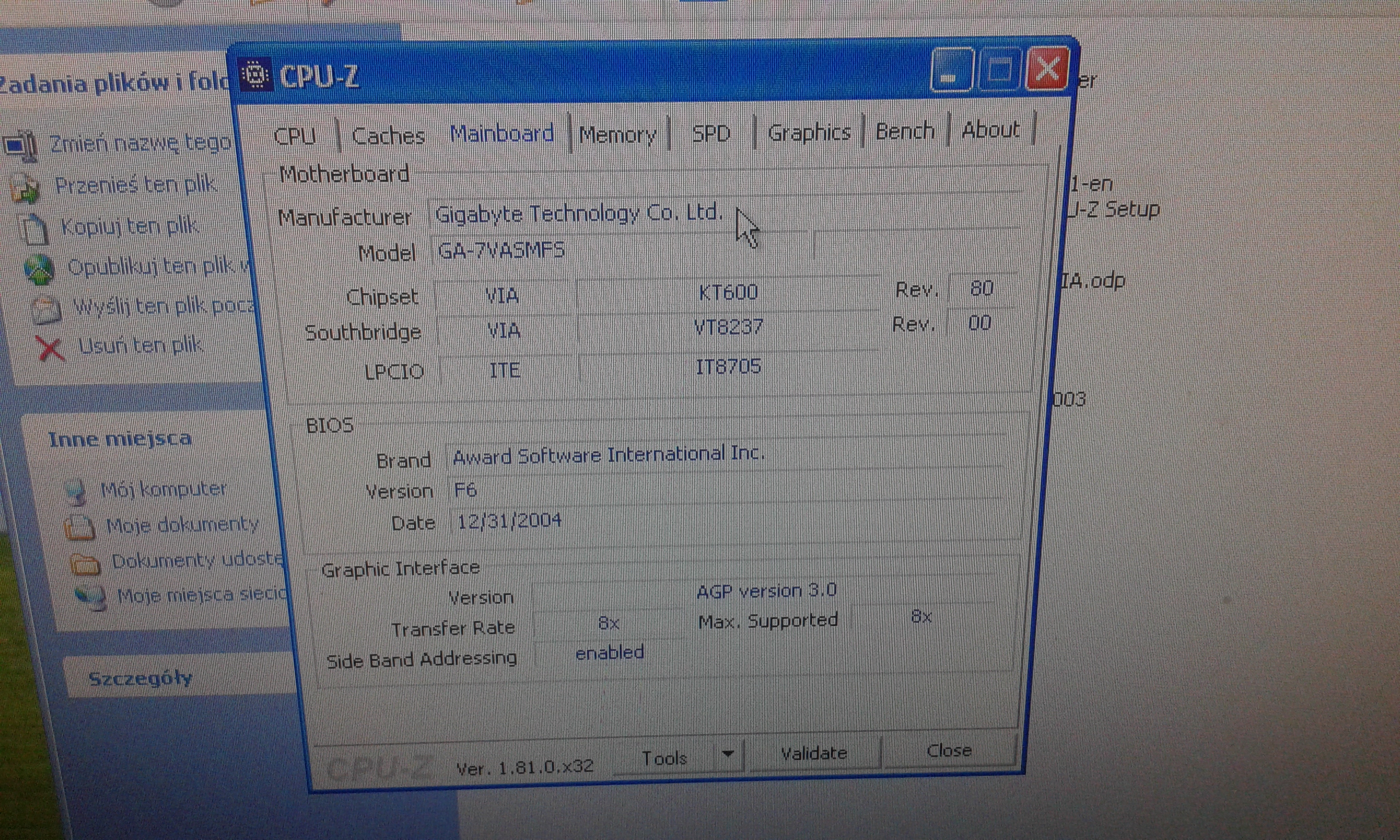Click the copy file icon beside Kopiuj ten plik

(x=33, y=229)
